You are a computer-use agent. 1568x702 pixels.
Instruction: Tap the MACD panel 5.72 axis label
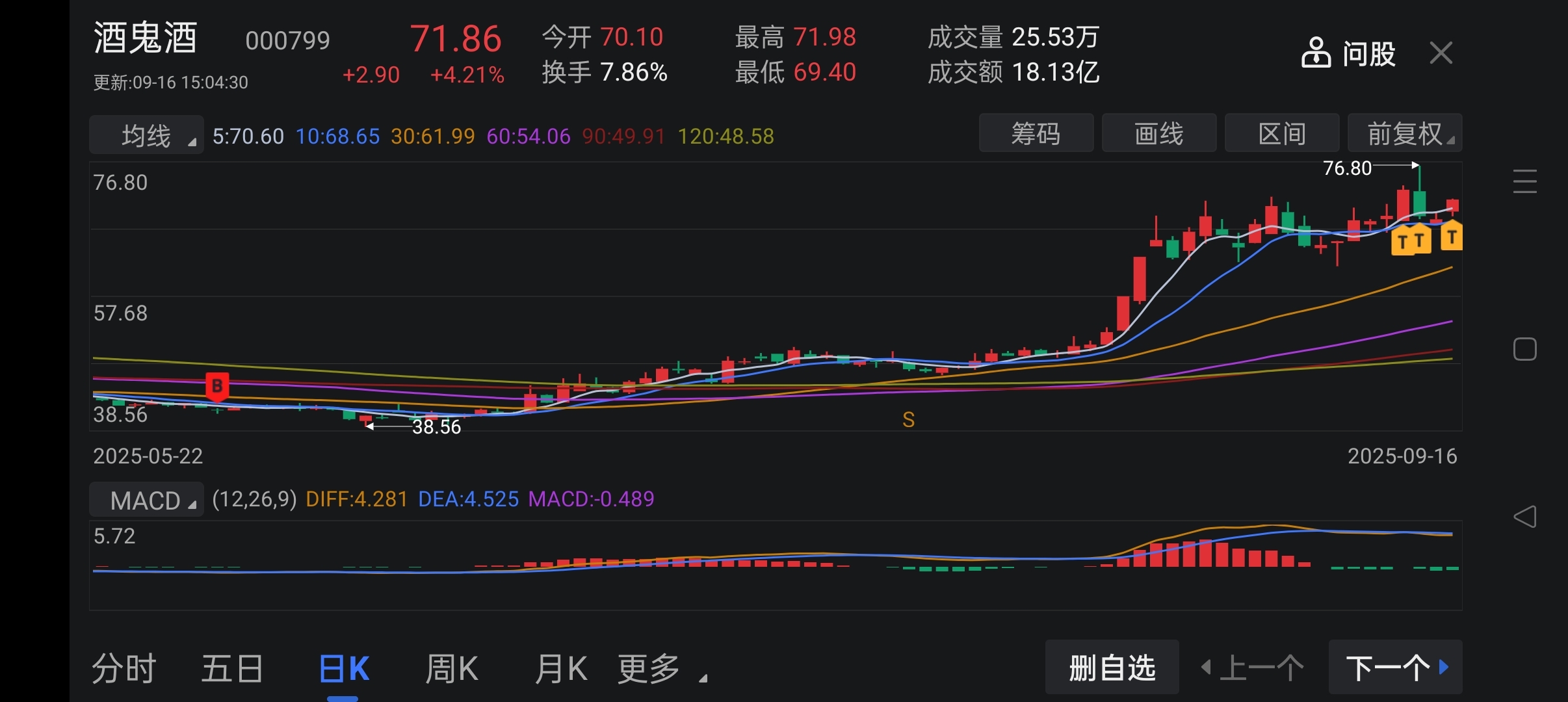click(114, 536)
